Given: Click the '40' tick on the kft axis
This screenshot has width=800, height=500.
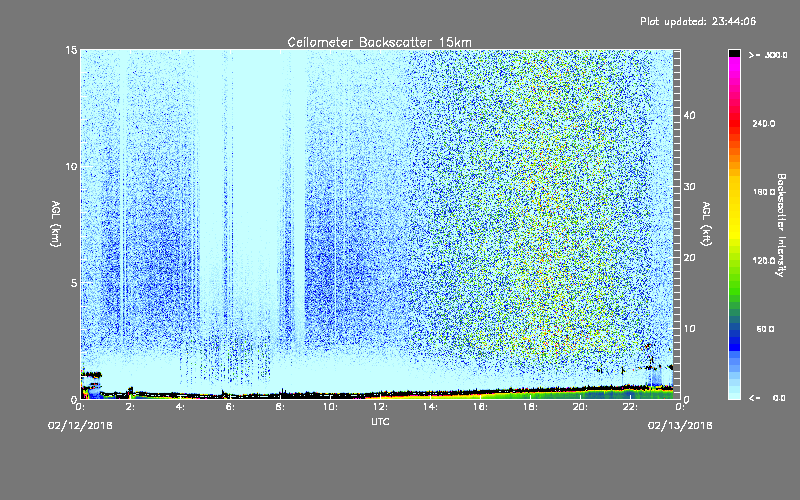Looking at the screenshot, I should tap(689, 115).
